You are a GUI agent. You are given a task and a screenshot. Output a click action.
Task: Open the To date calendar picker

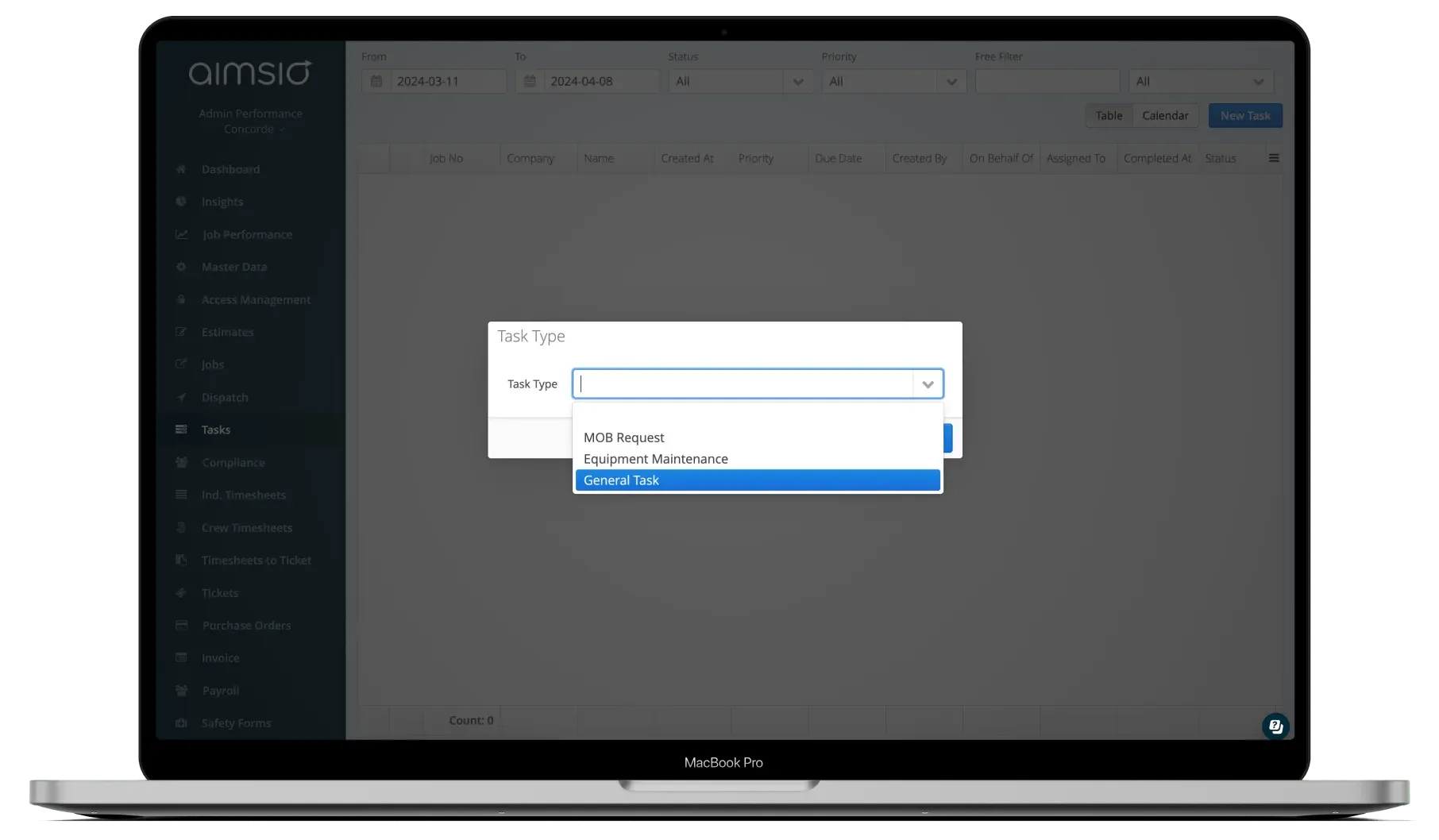point(530,80)
